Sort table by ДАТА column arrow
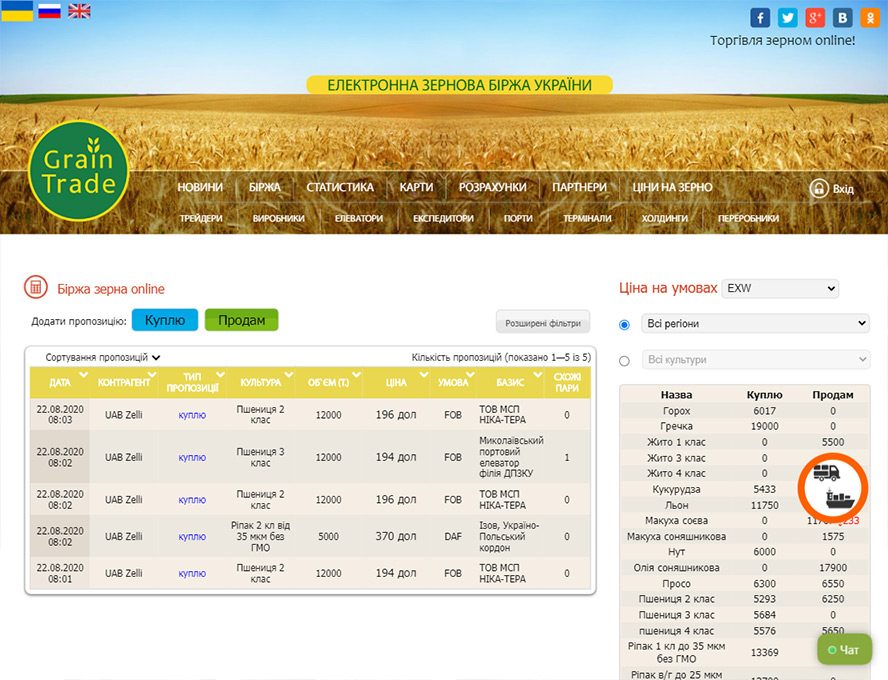Screen dimensions: 888x680 click(84, 375)
